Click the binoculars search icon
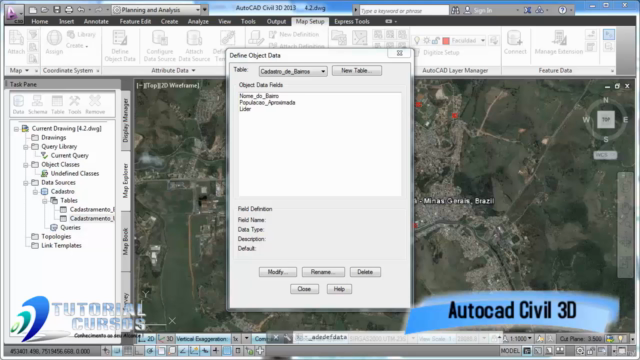The image size is (640, 360). (456, 11)
